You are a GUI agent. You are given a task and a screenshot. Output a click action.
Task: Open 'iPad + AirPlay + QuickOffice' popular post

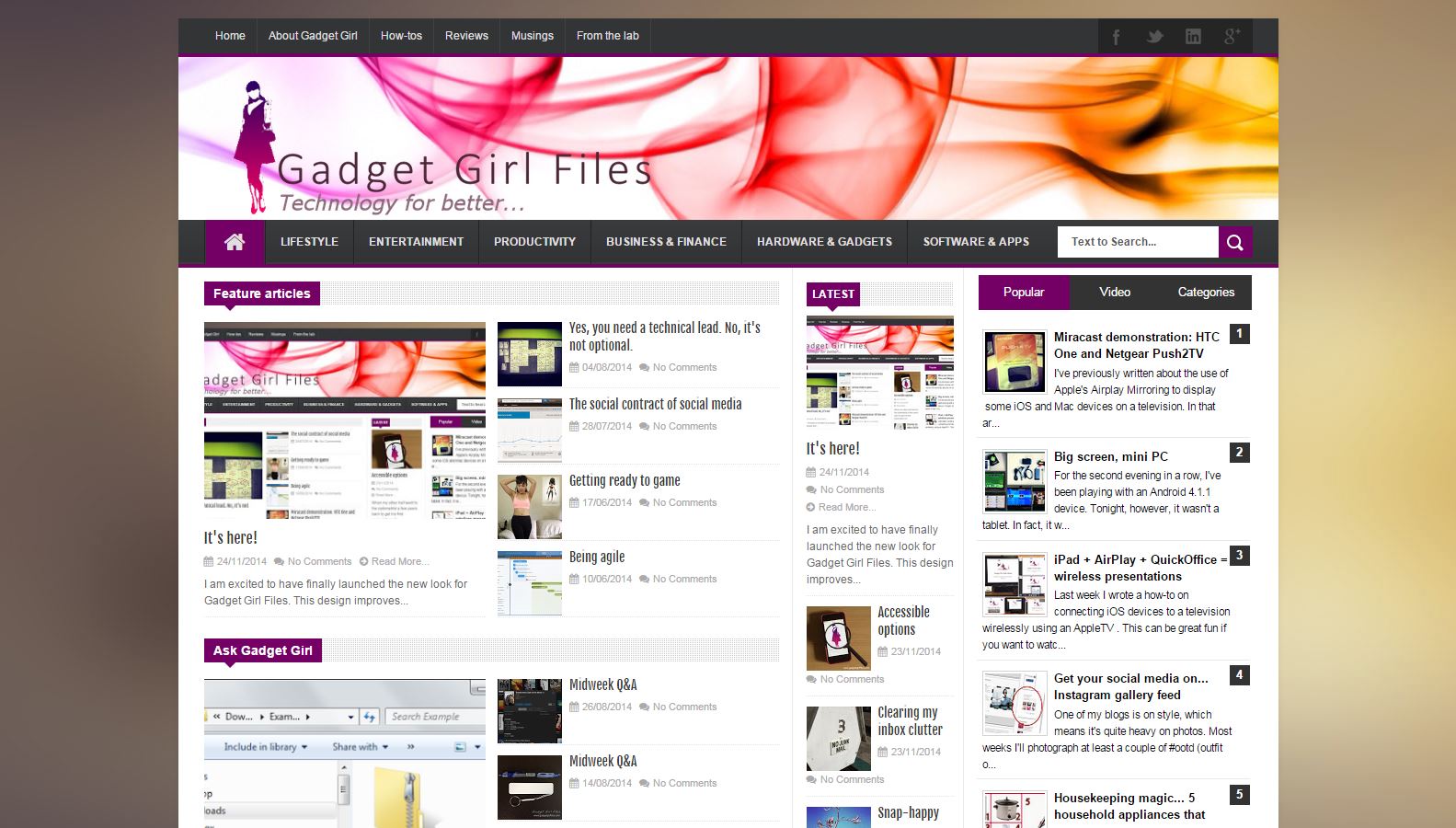click(x=1141, y=568)
